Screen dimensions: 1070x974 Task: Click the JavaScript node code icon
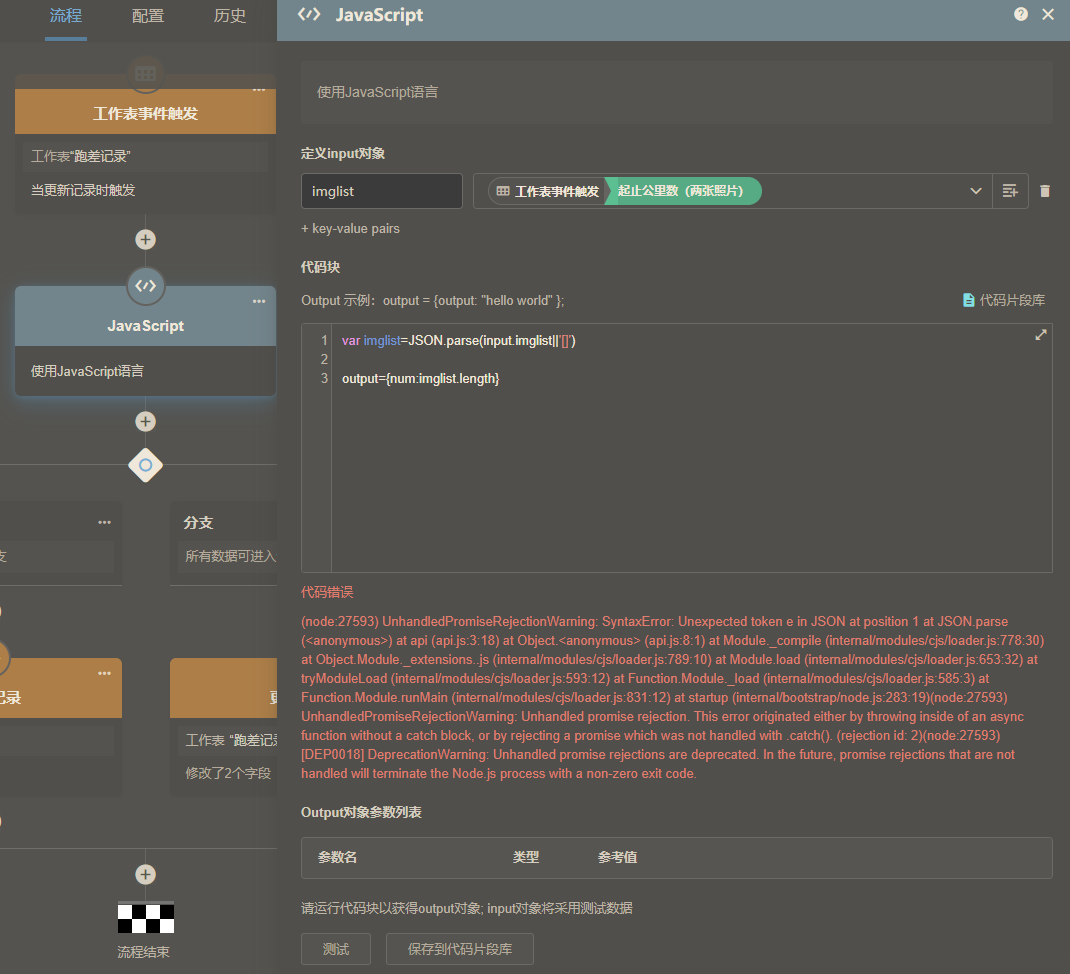click(146, 286)
